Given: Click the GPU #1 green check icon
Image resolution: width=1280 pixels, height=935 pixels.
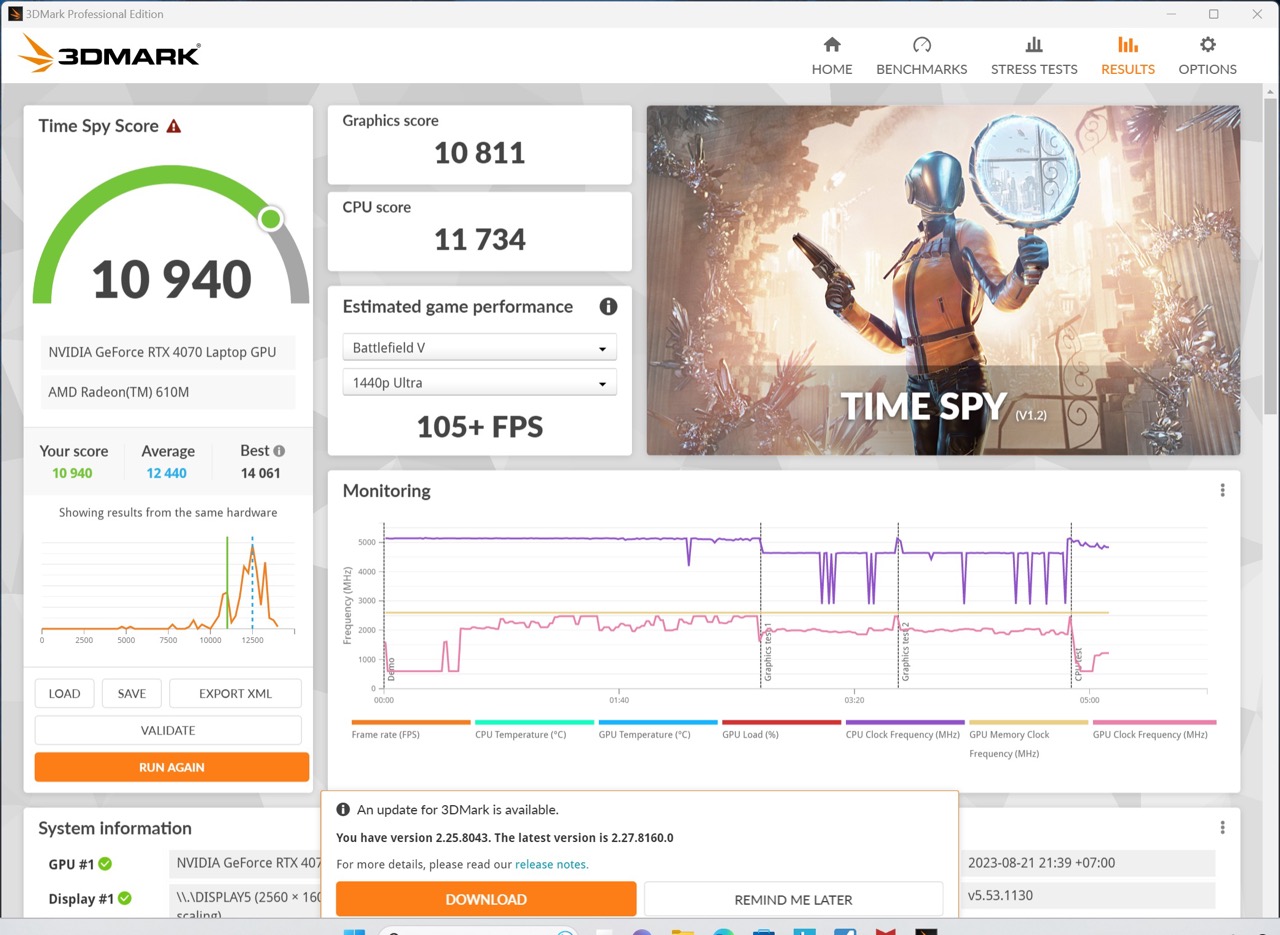Looking at the screenshot, I should point(105,864).
